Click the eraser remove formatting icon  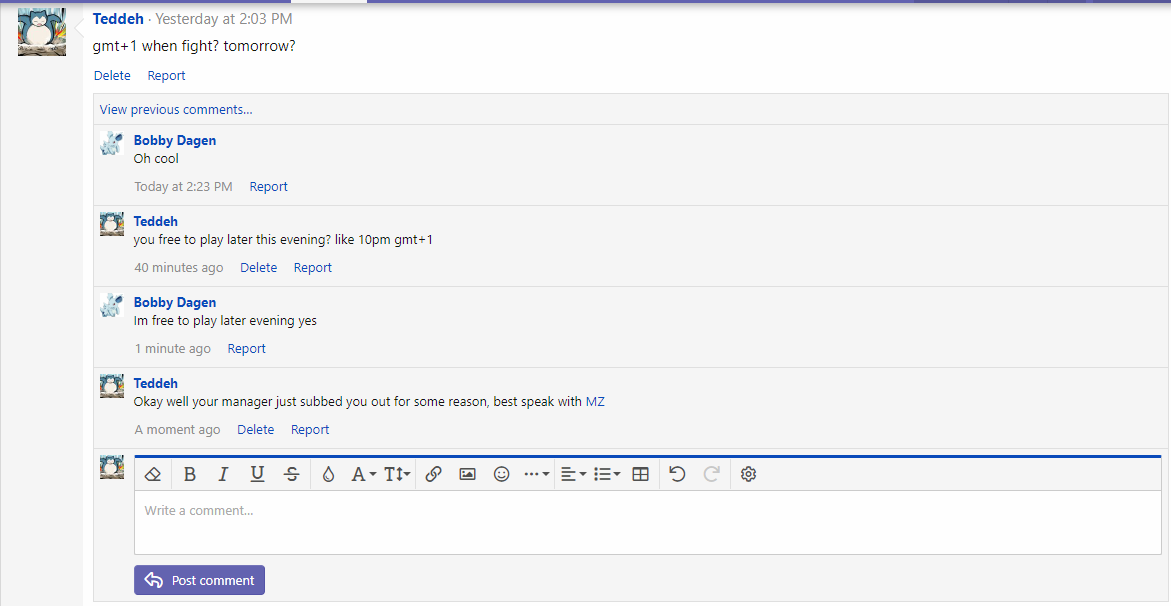153,474
